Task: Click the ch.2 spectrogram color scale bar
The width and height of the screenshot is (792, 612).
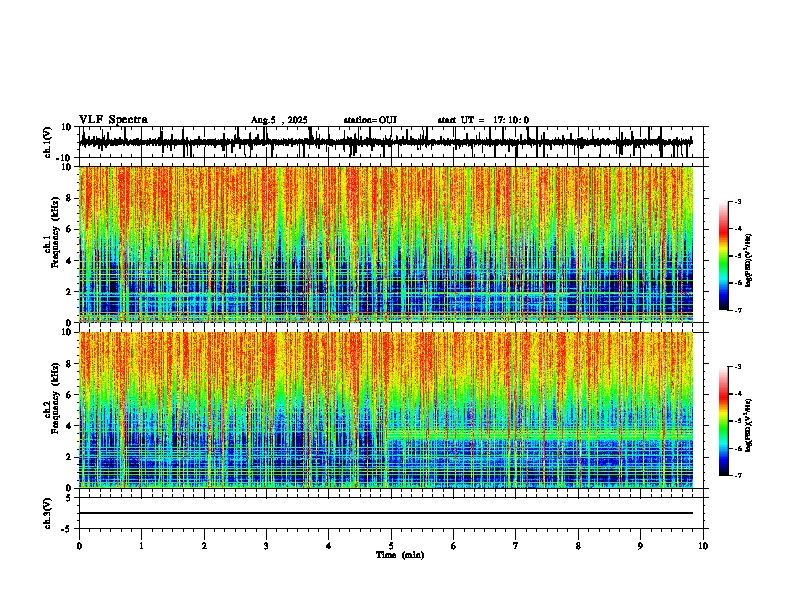Action: (x=724, y=421)
